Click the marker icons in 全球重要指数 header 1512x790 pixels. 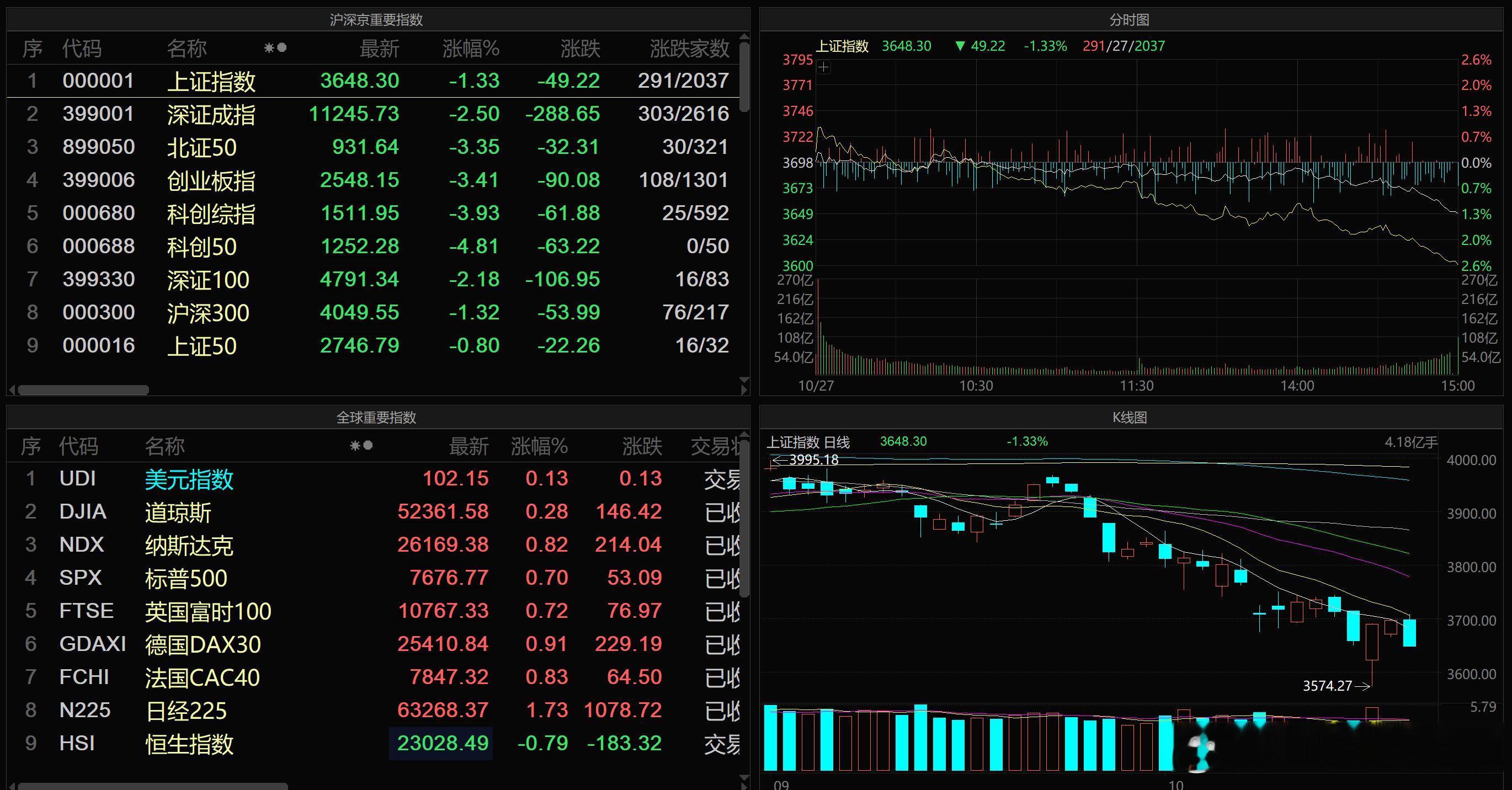click(x=361, y=445)
